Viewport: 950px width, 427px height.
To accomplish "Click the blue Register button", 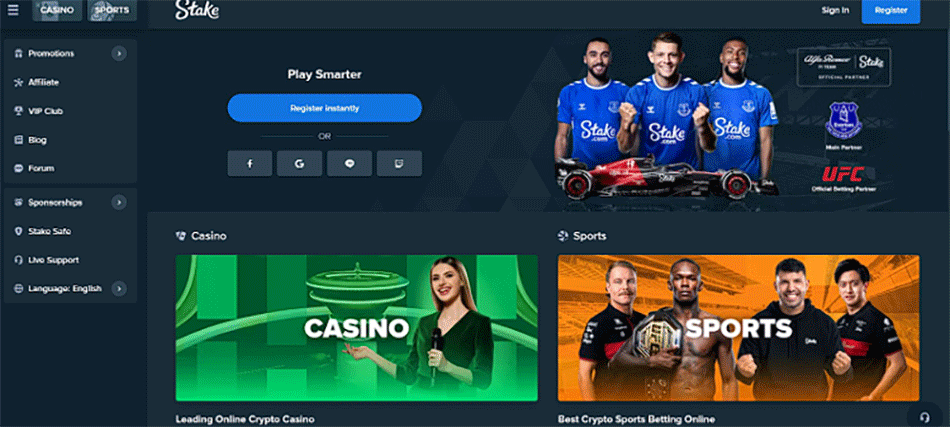I will (891, 11).
